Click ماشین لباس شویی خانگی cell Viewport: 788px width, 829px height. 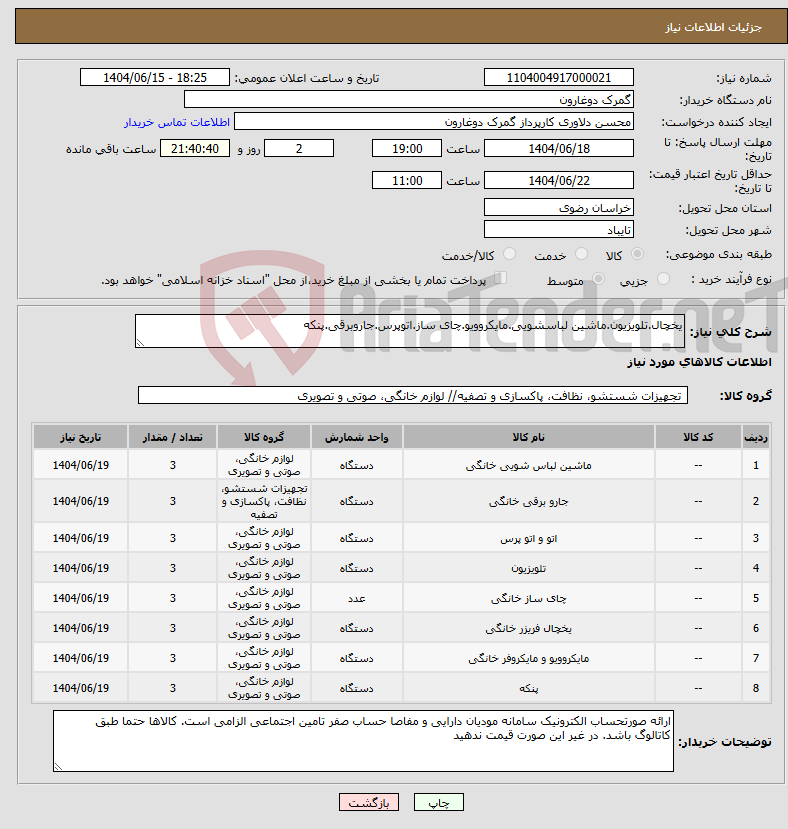tap(529, 465)
